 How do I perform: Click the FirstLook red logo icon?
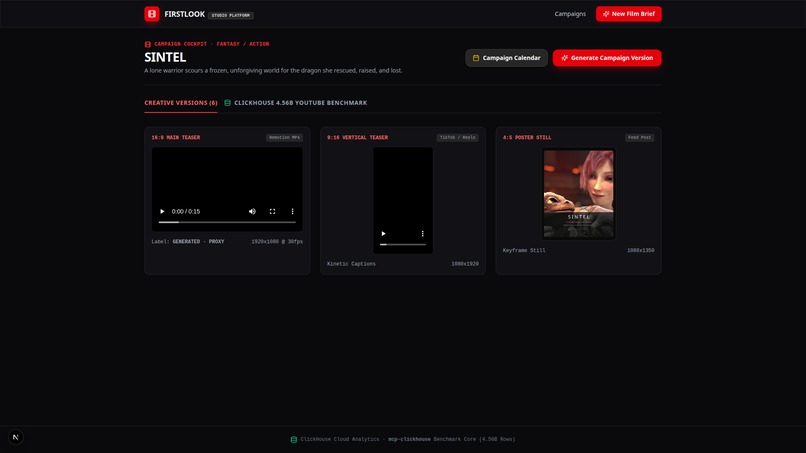point(152,14)
